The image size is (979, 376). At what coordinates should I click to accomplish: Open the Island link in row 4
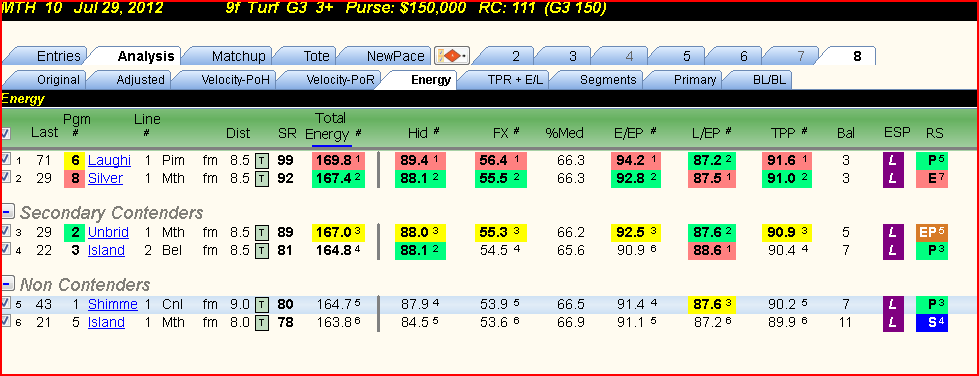pyautogui.click(x=106, y=250)
